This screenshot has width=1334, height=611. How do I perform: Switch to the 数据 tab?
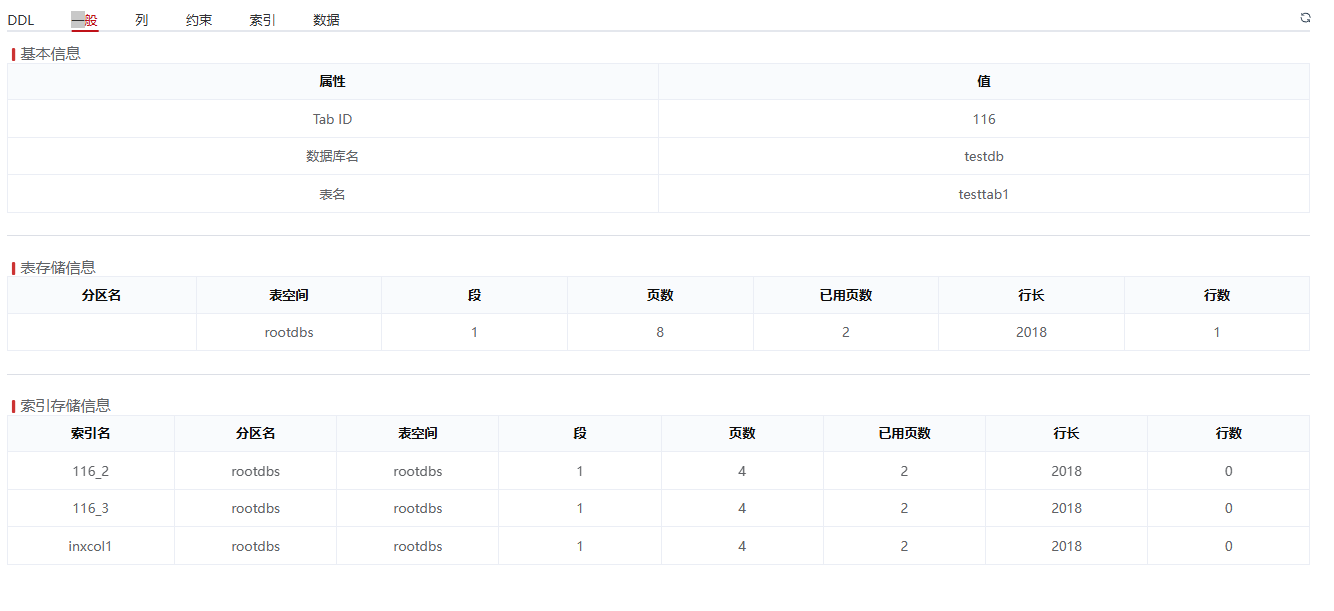coord(326,20)
